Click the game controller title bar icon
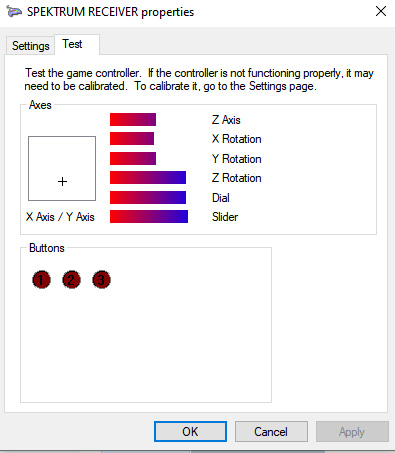Screen dimensions: 395x453 (14, 12)
